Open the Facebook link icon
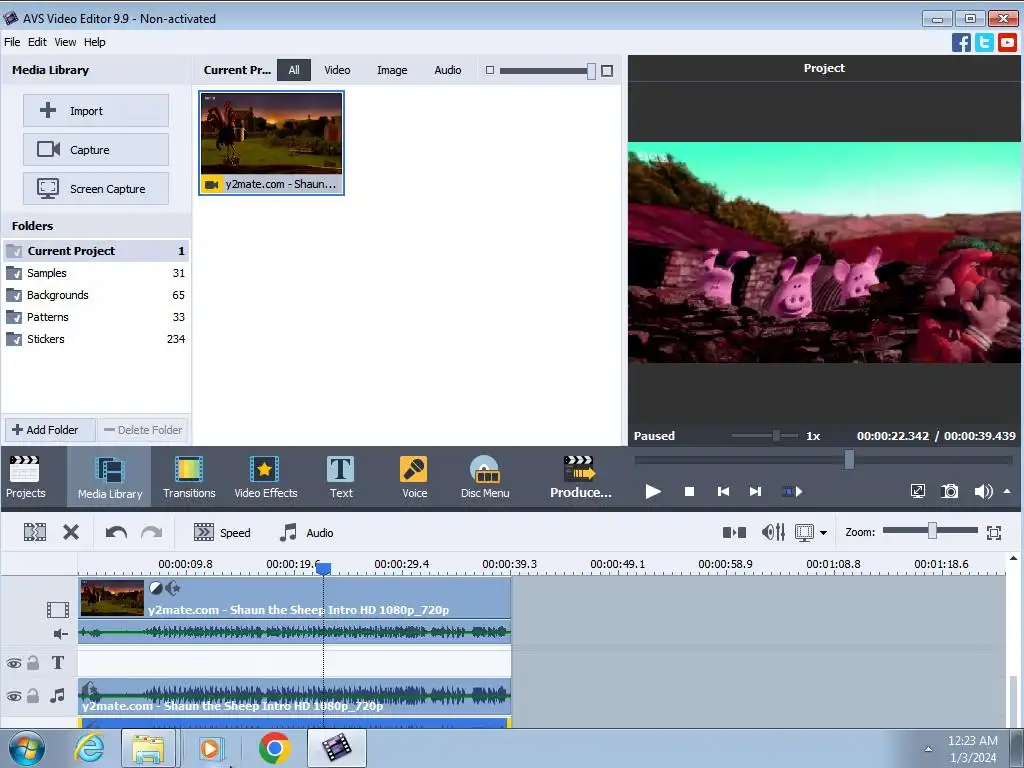1024x768 pixels. point(961,42)
